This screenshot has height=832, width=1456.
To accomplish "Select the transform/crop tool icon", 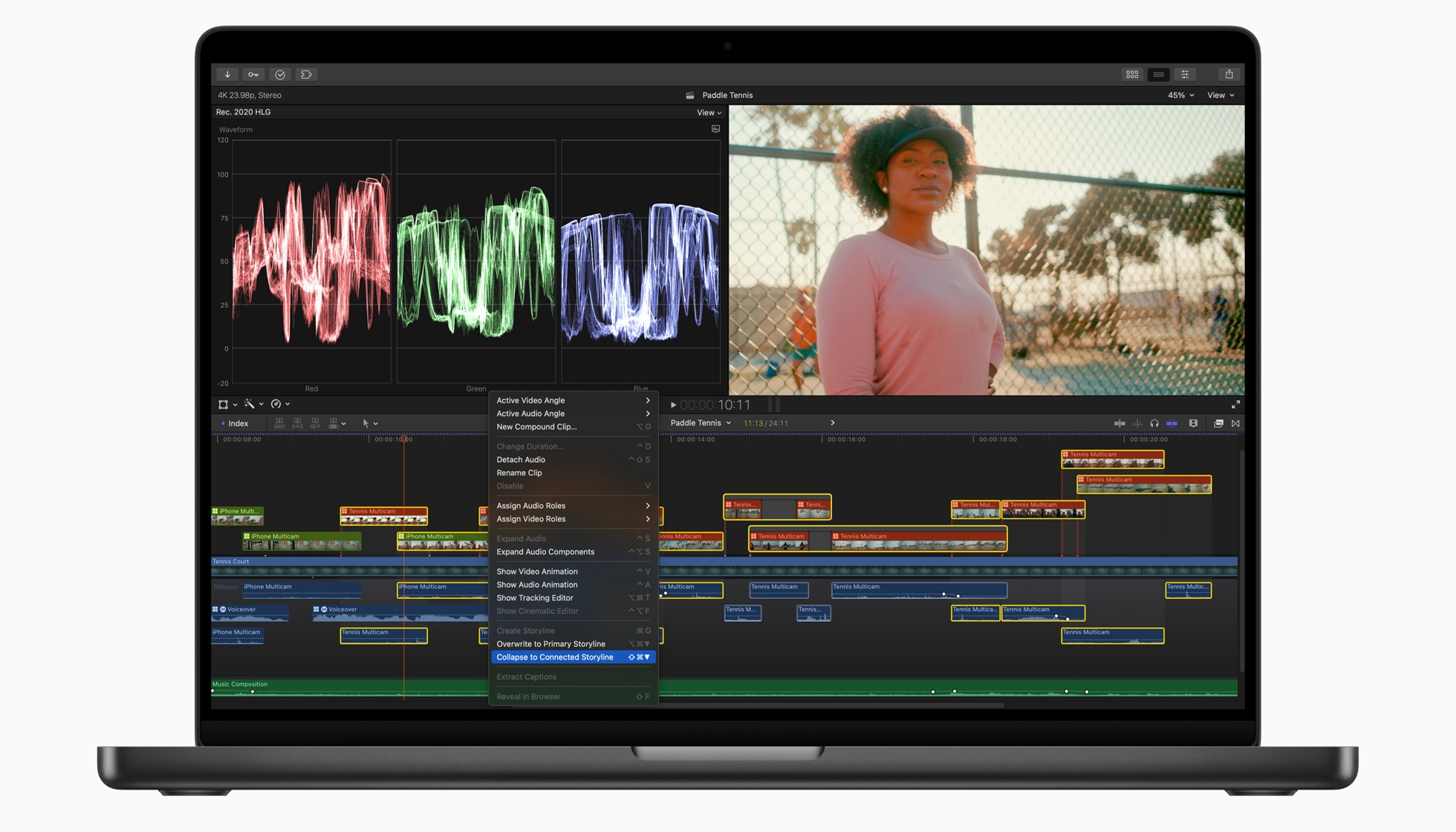I will (224, 404).
